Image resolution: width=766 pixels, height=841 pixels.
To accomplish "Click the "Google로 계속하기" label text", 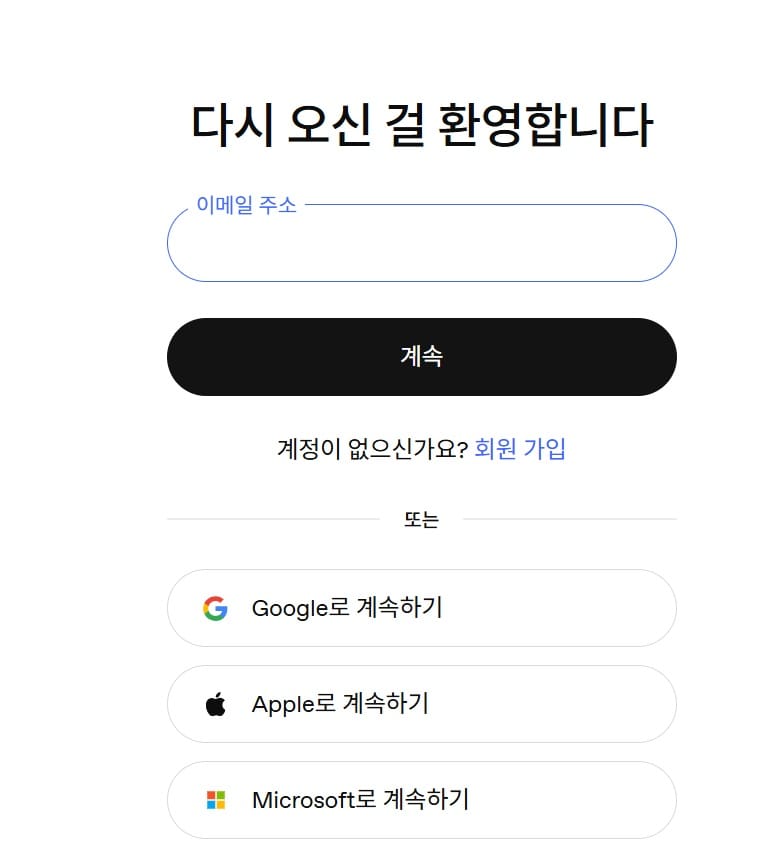I will pos(347,608).
